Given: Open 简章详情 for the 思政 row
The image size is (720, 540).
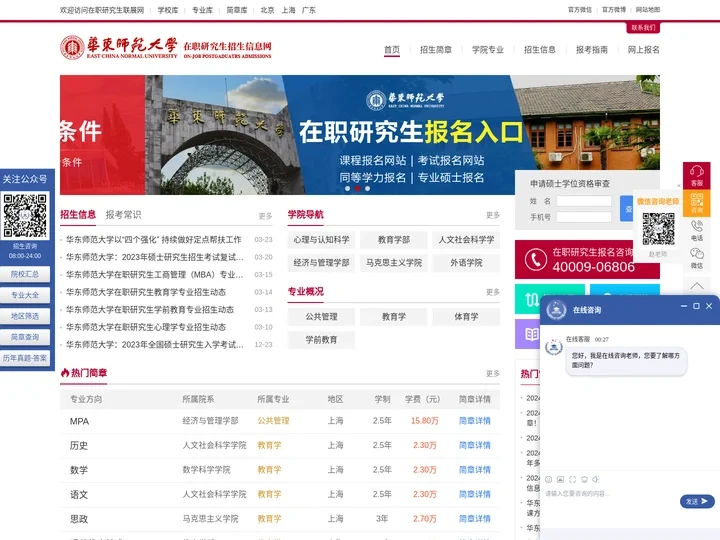Looking at the screenshot, I should pos(475,518).
